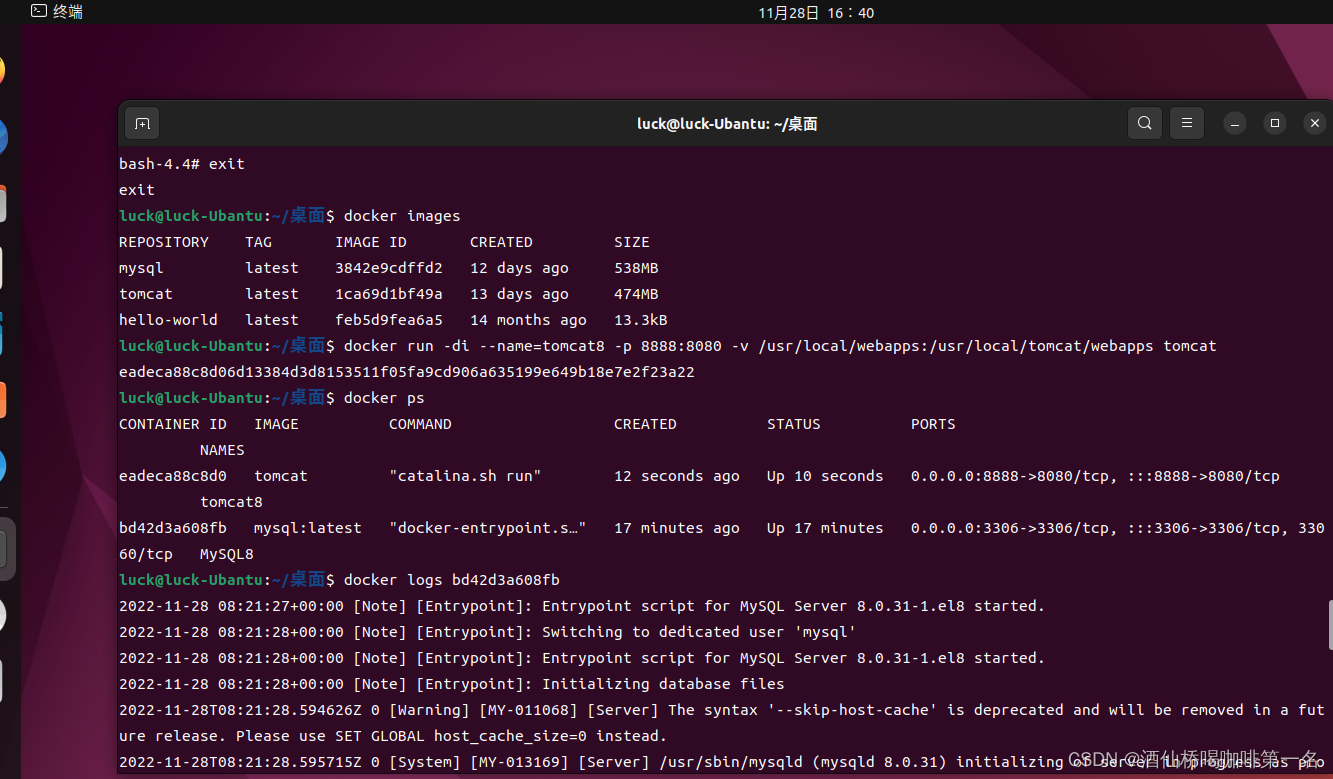This screenshot has width=1333, height=779.
Task: Click the COMMAND column header
Action: click(420, 424)
